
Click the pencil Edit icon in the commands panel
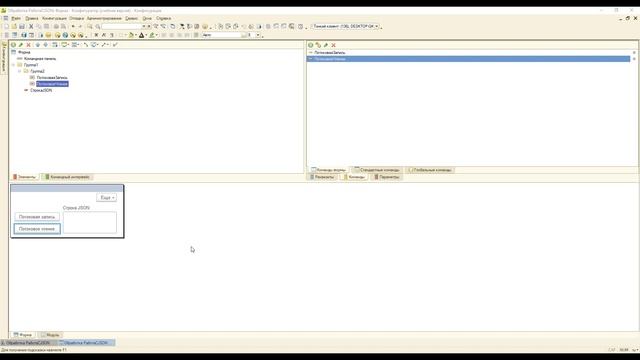point(326,45)
